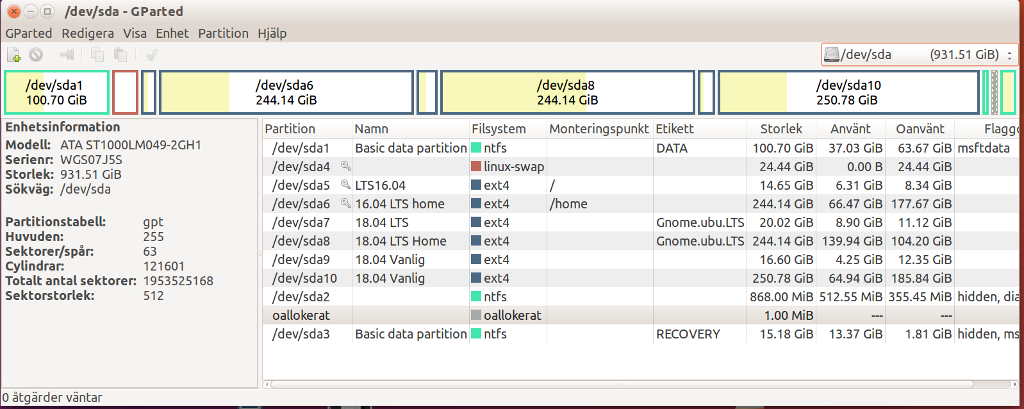Select the /dev/sda7 partition row

(x=643, y=222)
